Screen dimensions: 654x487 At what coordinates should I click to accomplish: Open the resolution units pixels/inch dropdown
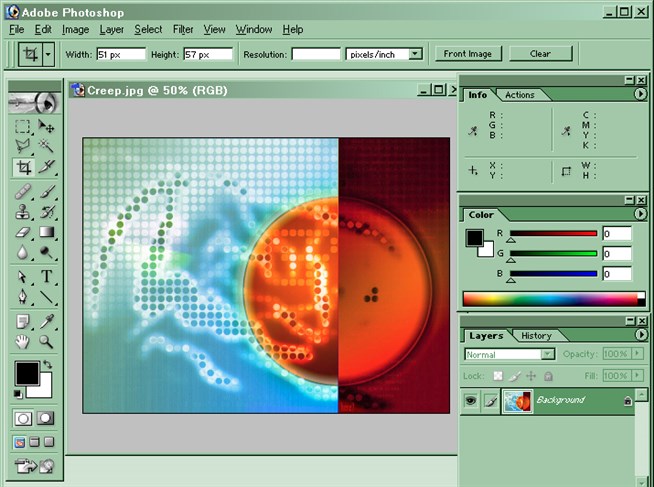tap(415, 54)
